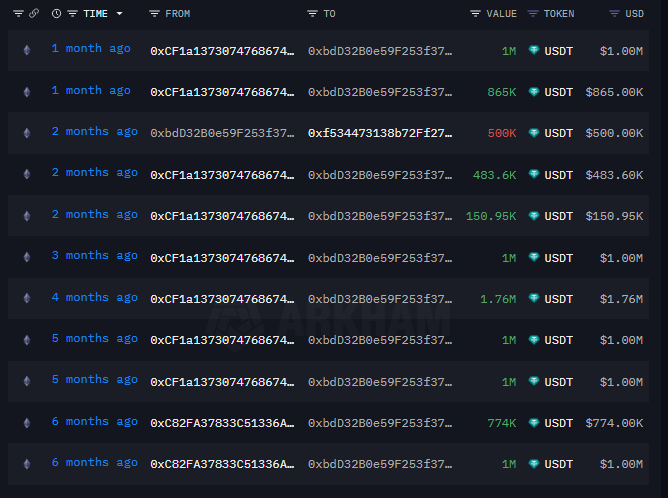Open the TO column filter icon

312,14
